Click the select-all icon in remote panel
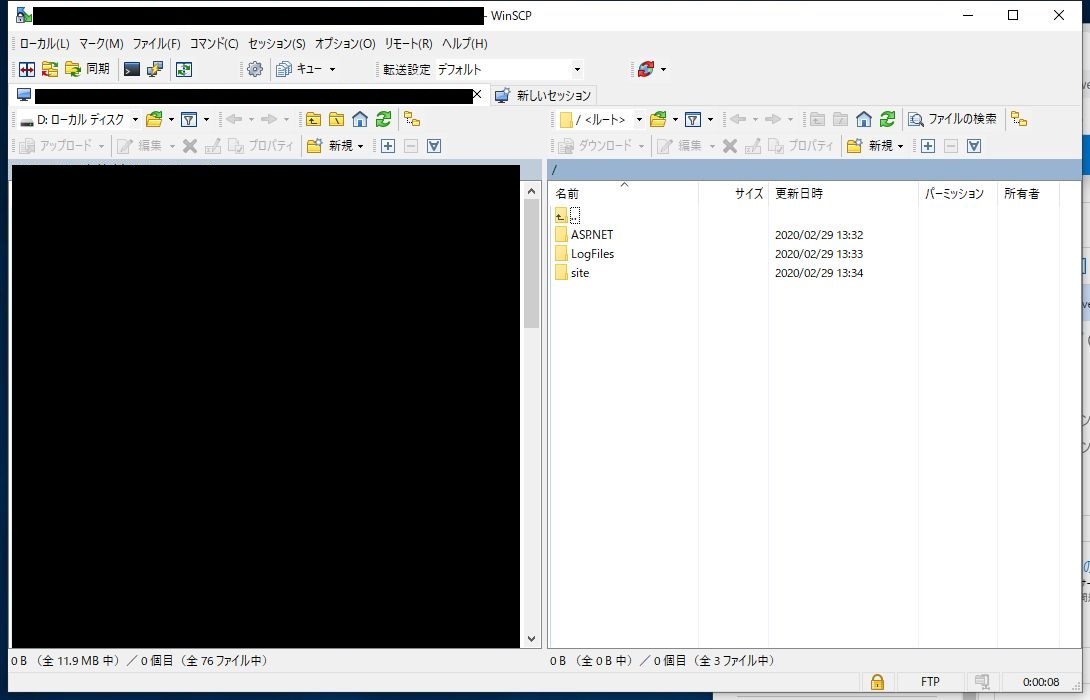Viewport: 1090px width, 700px height. (974, 145)
